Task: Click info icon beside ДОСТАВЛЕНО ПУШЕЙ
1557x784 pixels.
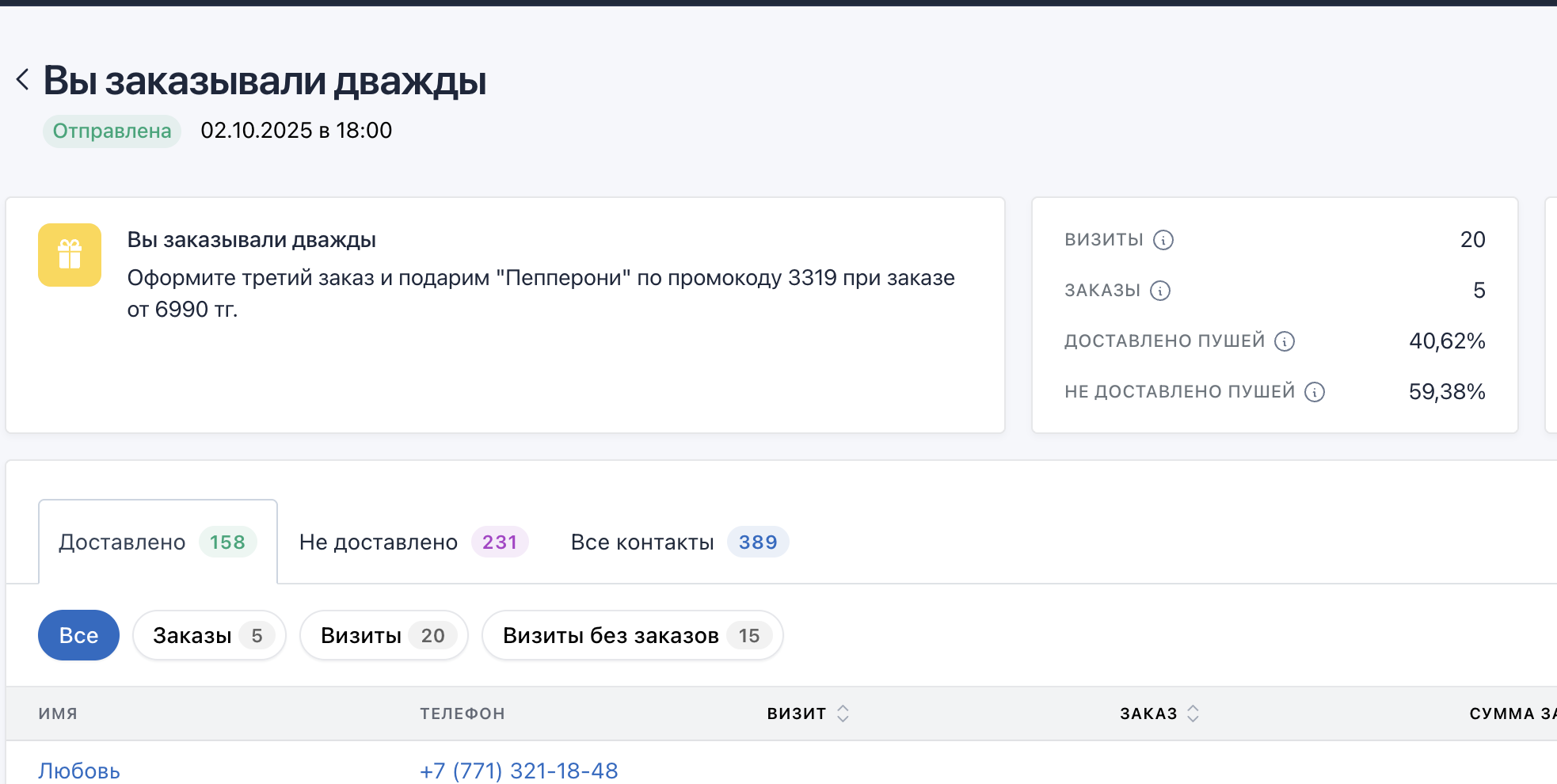Action: pyautogui.click(x=1284, y=341)
